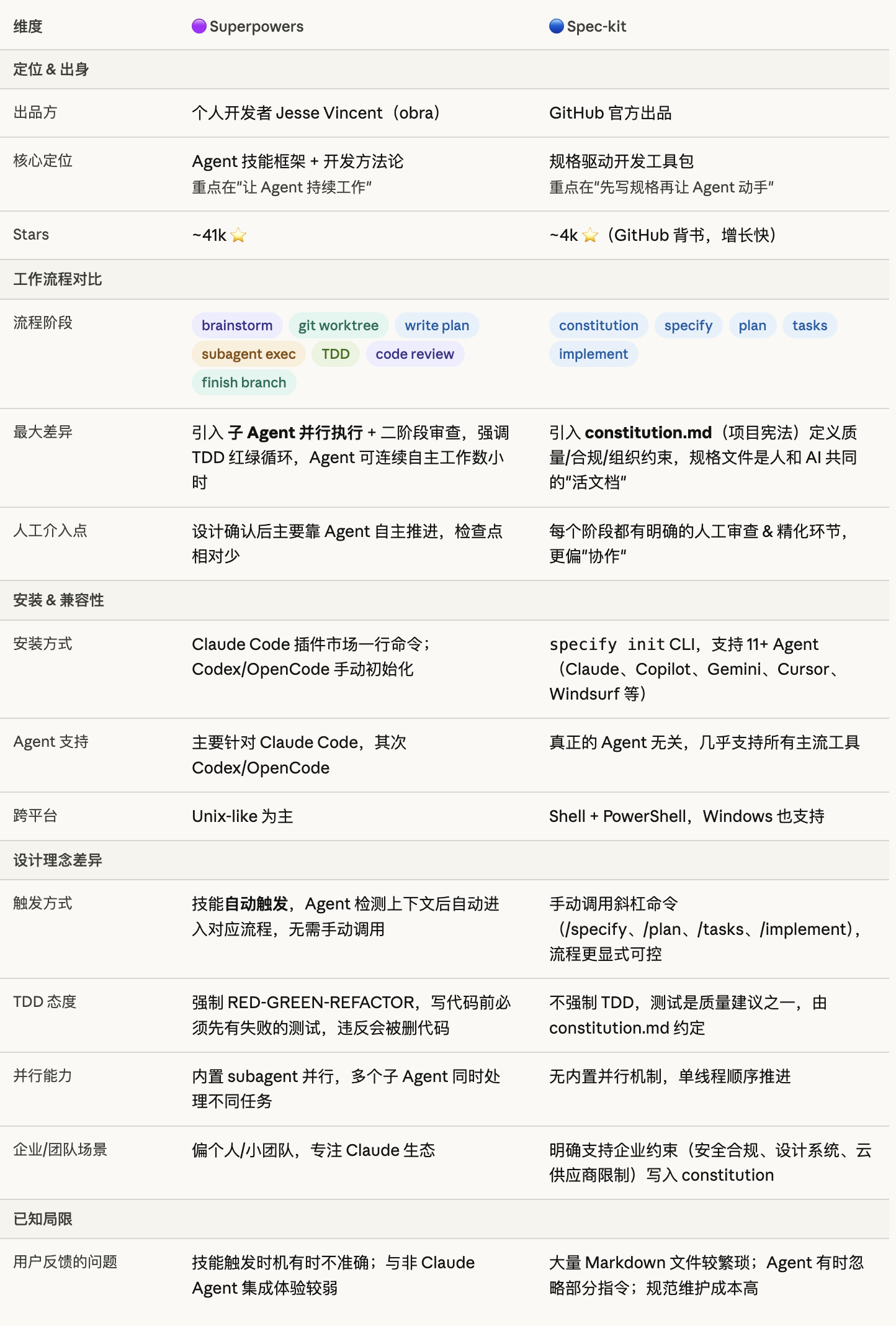The height and width of the screenshot is (1326, 896).
Task: Click the 最大差异 row label
Action: click(43, 432)
